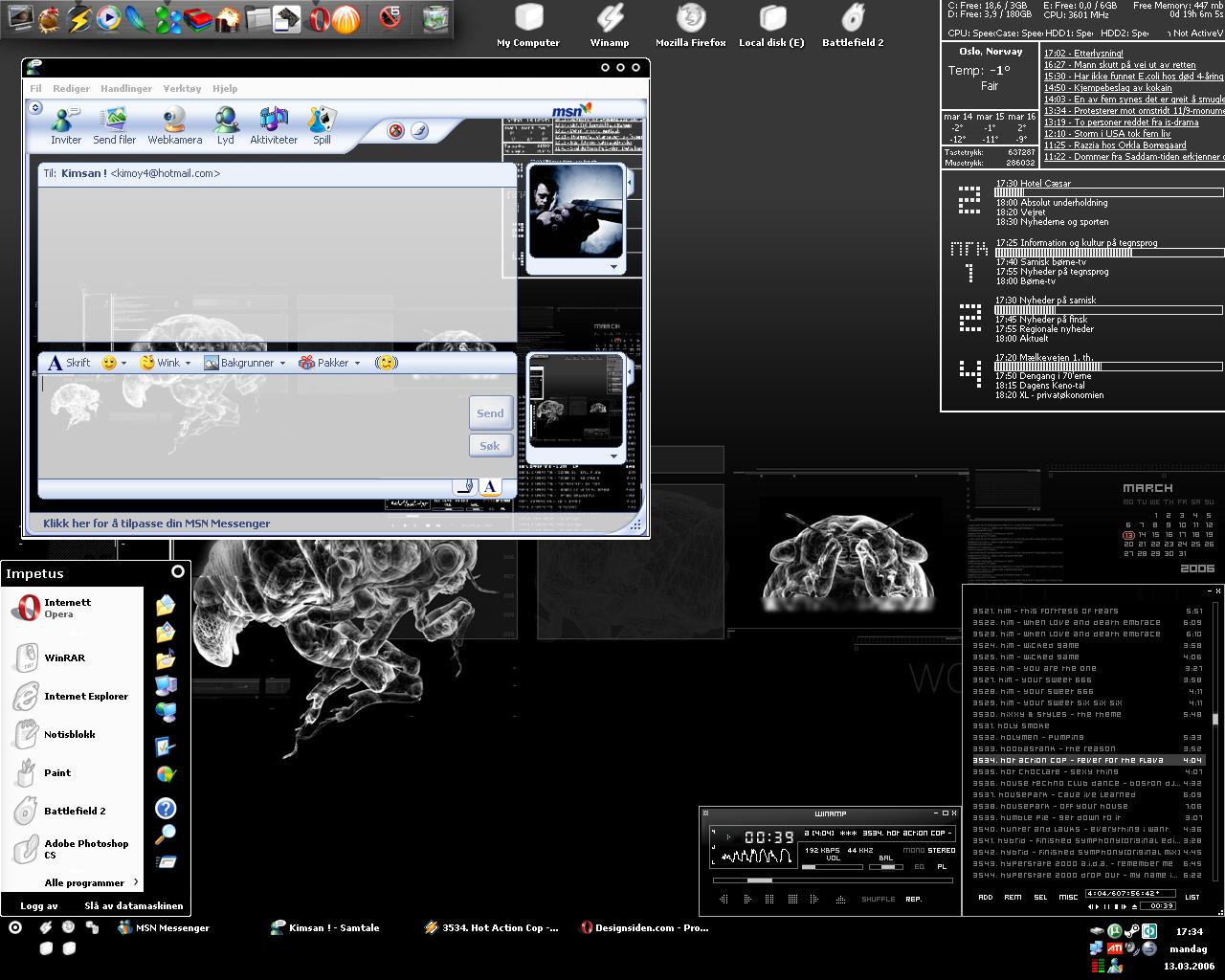Open the help question mark icon in start menu
Screen dimensions: 1225x980
pyautogui.click(x=166, y=808)
